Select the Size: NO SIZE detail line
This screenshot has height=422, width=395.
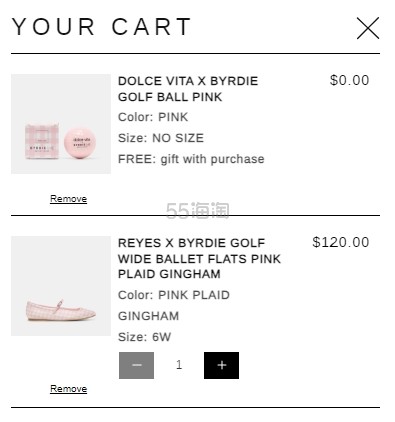[x=161, y=138]
